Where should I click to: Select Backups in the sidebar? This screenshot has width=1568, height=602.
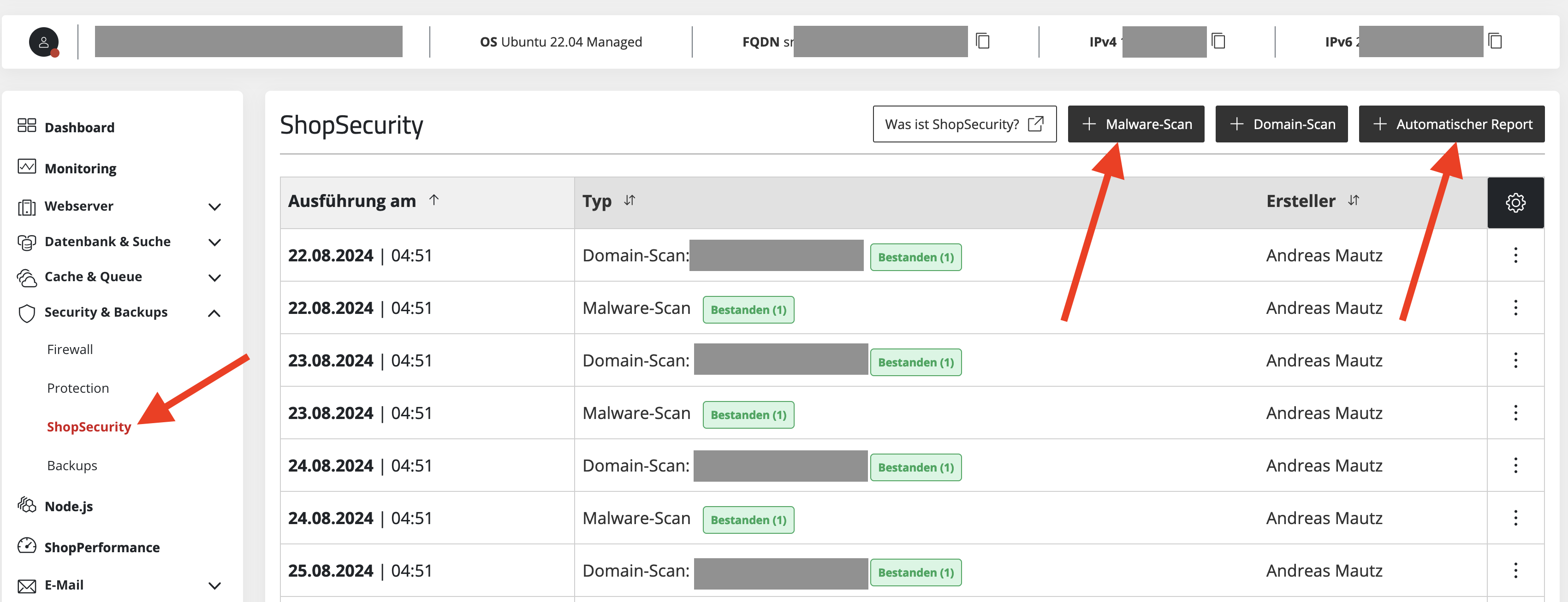pos(72,465)
